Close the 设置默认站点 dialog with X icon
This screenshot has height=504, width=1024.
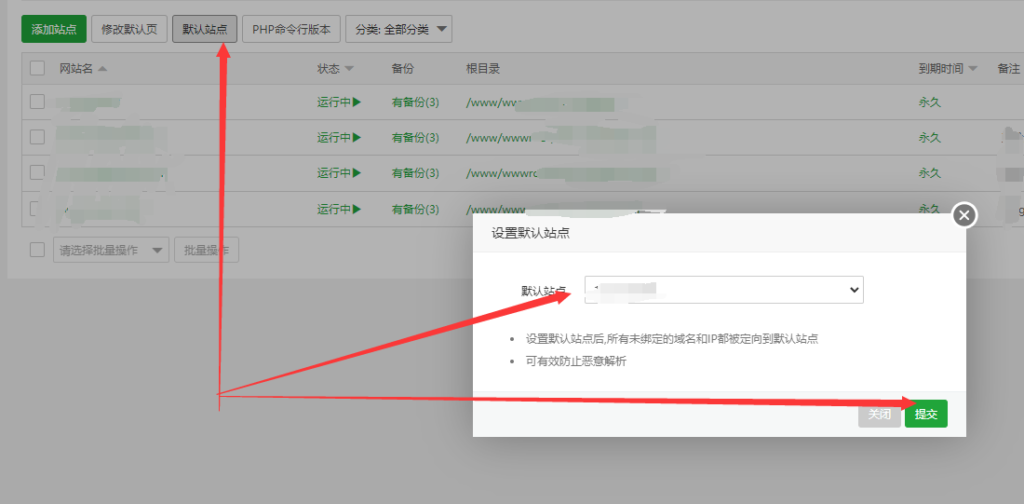(965, 215)
